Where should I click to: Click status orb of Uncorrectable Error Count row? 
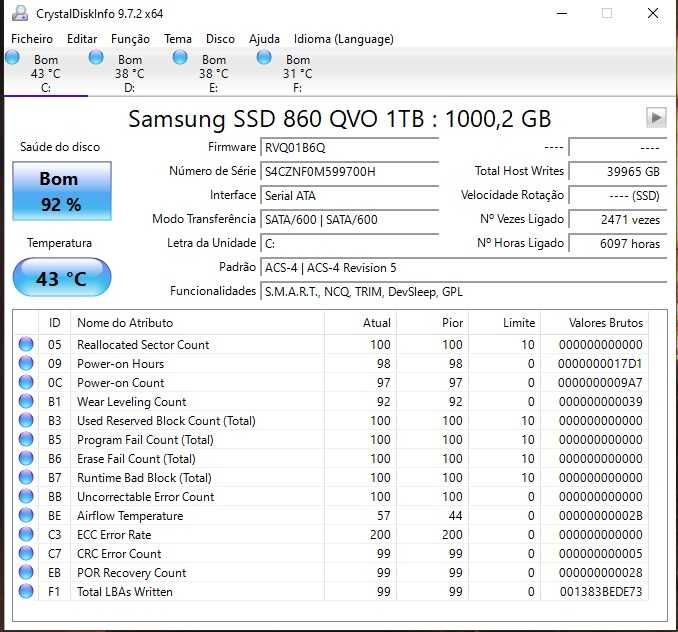point(26,496)
